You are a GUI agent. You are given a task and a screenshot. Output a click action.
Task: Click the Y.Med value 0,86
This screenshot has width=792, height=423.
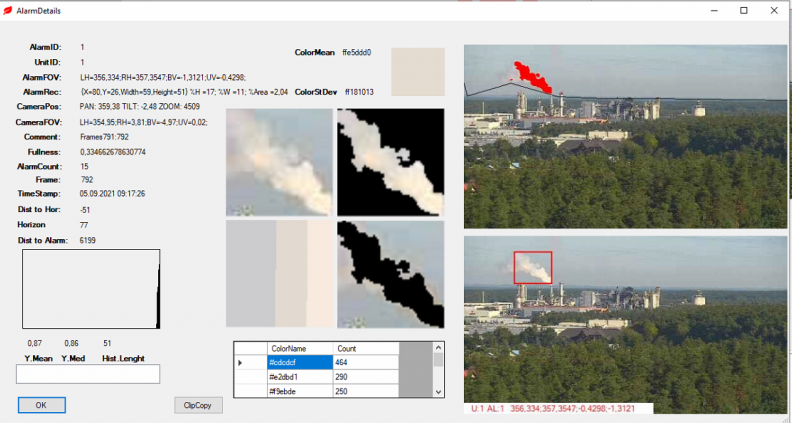pyautogui.click(x=71, y=343)
